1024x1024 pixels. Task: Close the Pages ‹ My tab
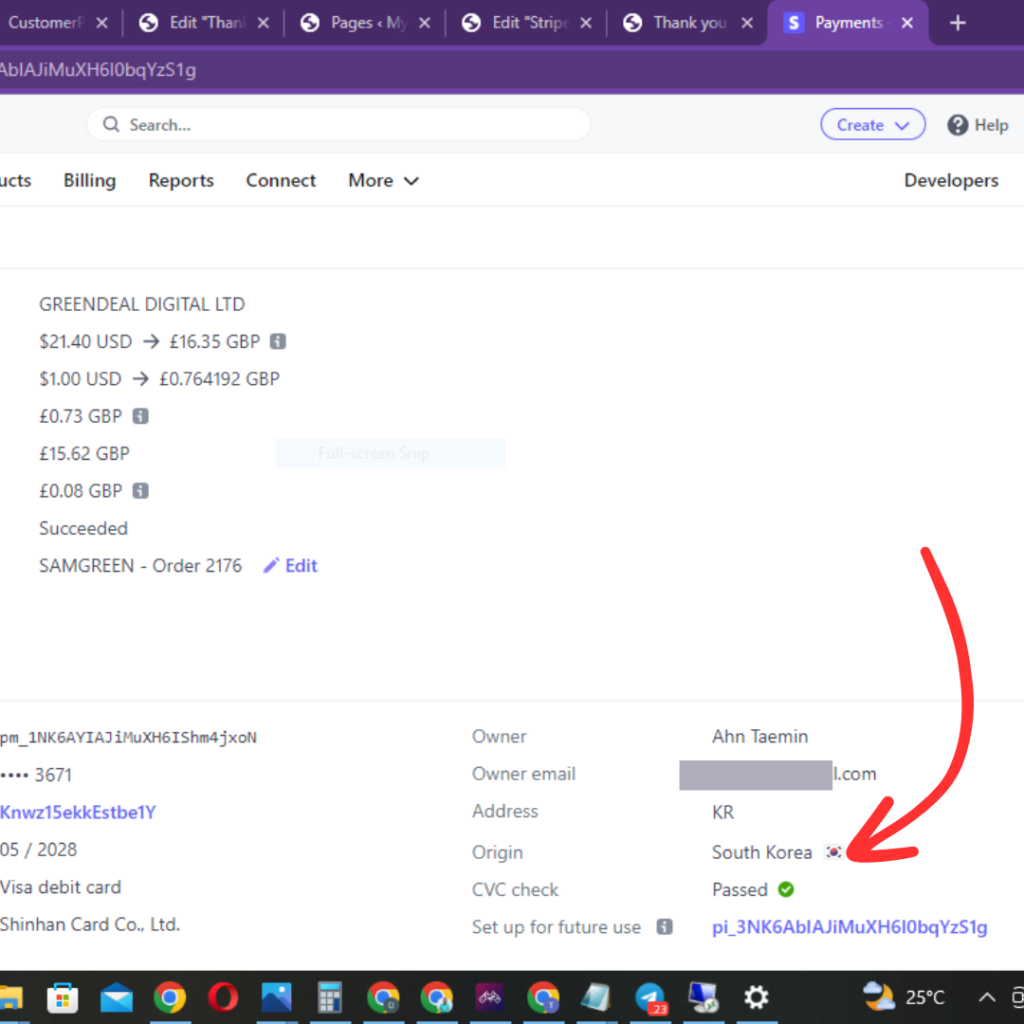[x=424, y=23]
